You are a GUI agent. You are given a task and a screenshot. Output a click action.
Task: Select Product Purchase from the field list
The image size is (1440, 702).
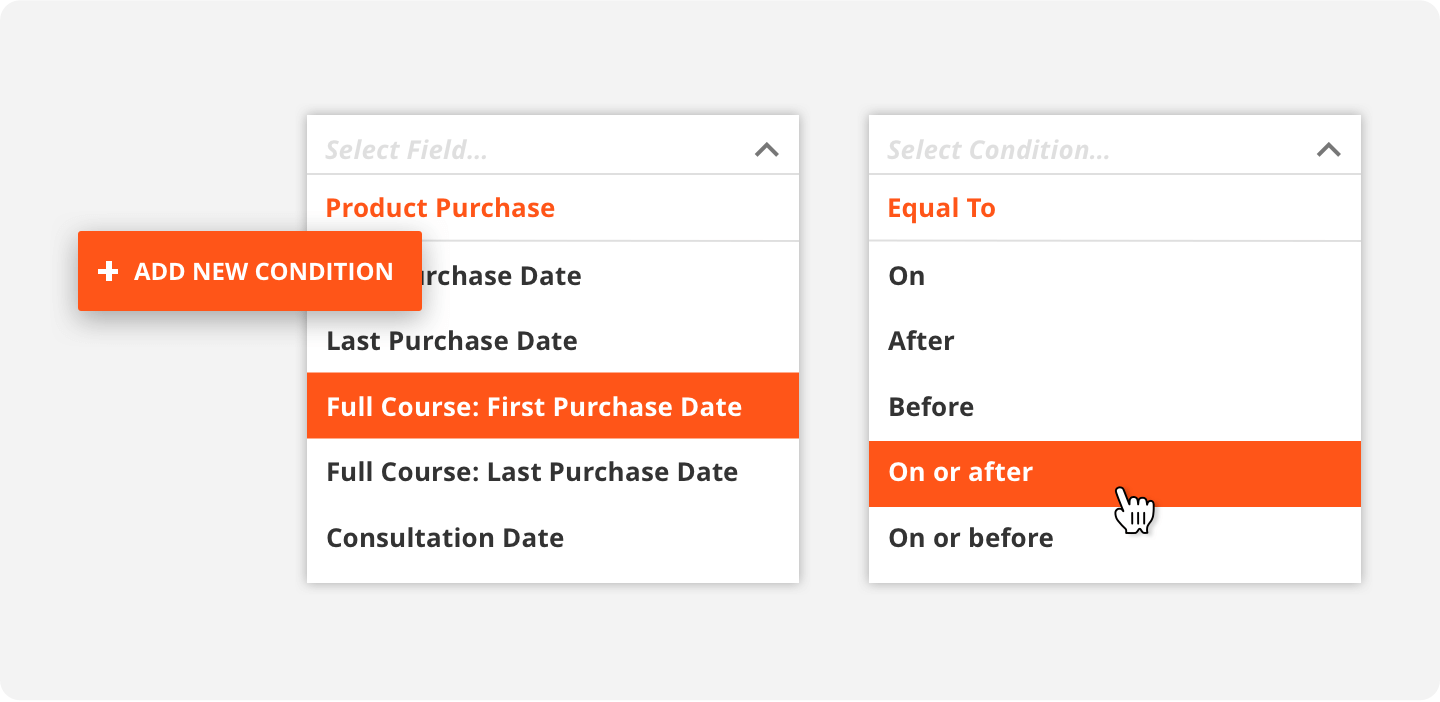(440, 207)
